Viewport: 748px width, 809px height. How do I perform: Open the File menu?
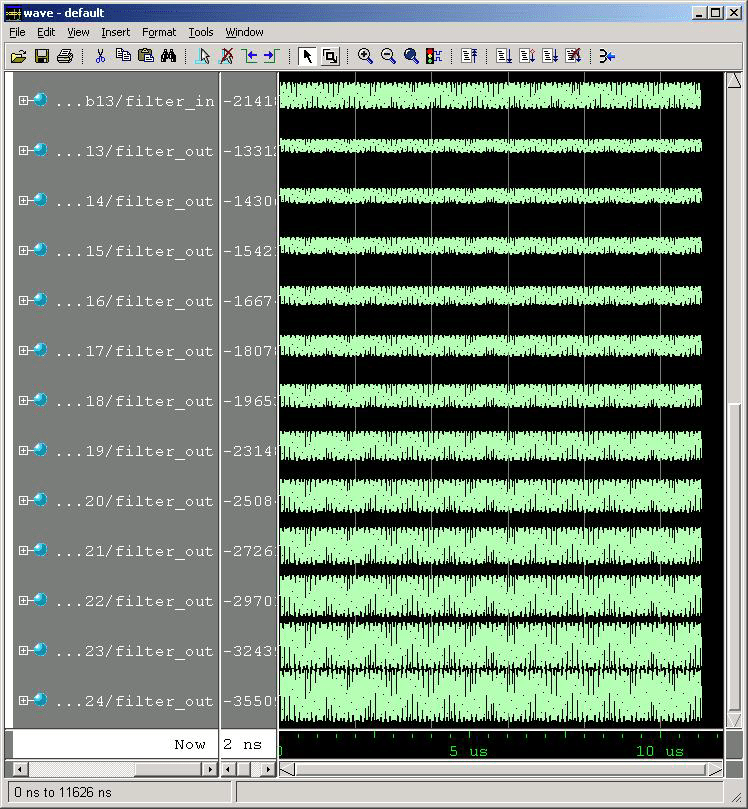17,32
